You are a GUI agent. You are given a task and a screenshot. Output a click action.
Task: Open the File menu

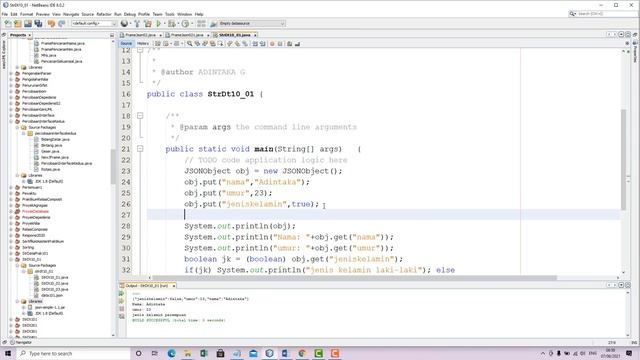point(5,14)
